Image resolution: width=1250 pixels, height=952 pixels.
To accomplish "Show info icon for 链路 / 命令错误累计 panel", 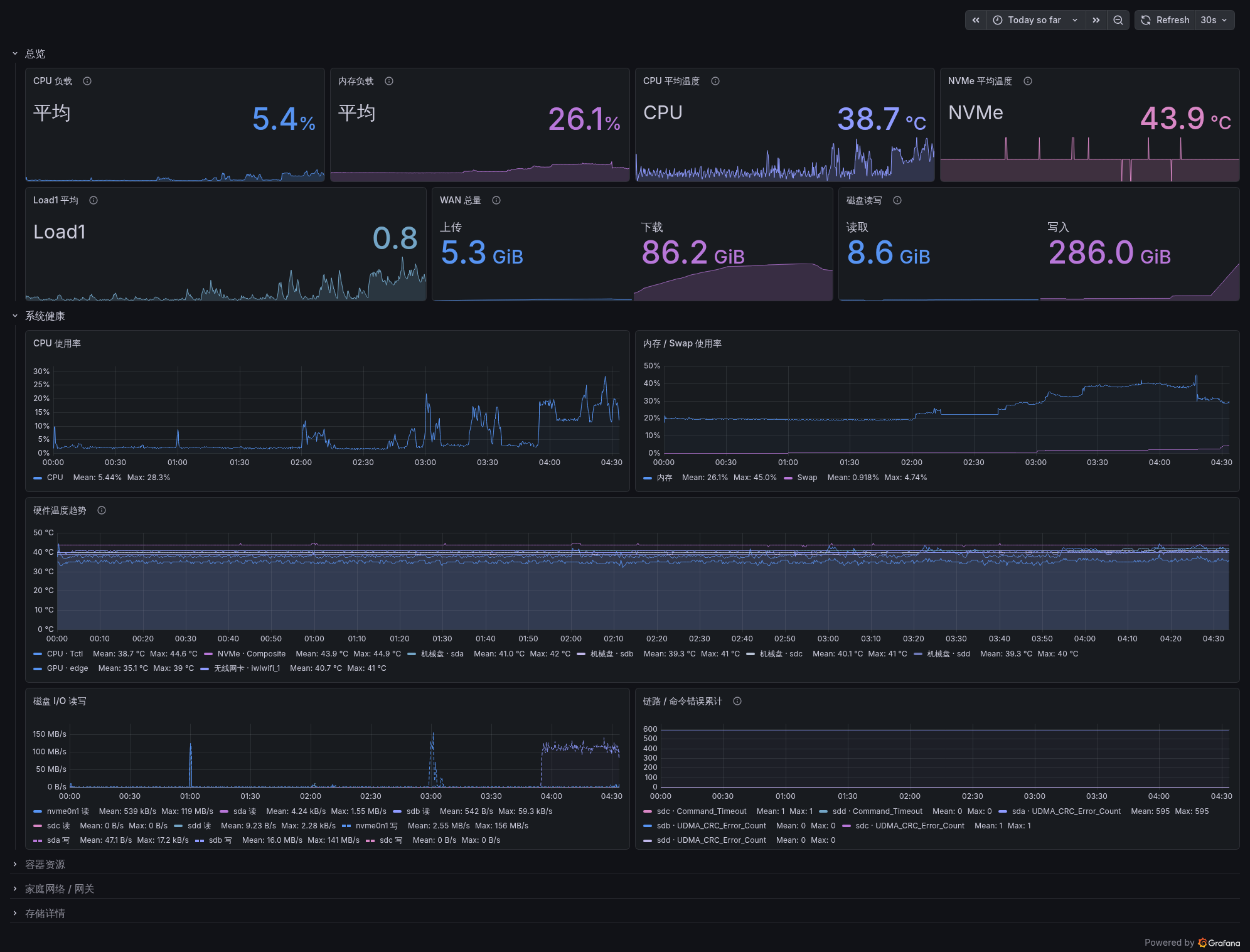I will pyautogui.click(x=737, y=701).
